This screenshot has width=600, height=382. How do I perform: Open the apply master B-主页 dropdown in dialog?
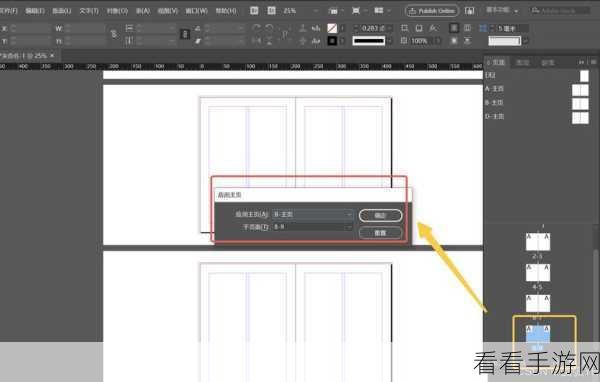click(312, 214)
